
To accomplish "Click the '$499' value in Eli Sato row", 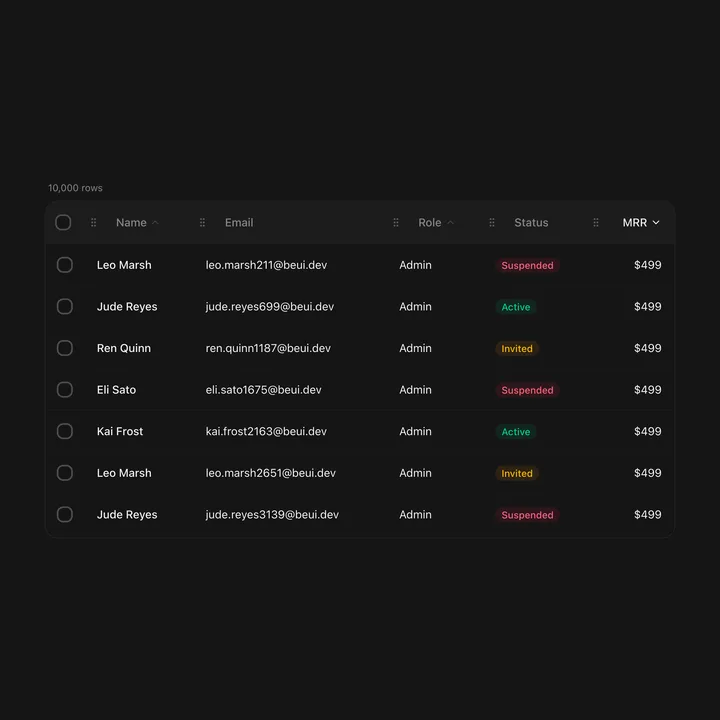I will pos(647,389).
